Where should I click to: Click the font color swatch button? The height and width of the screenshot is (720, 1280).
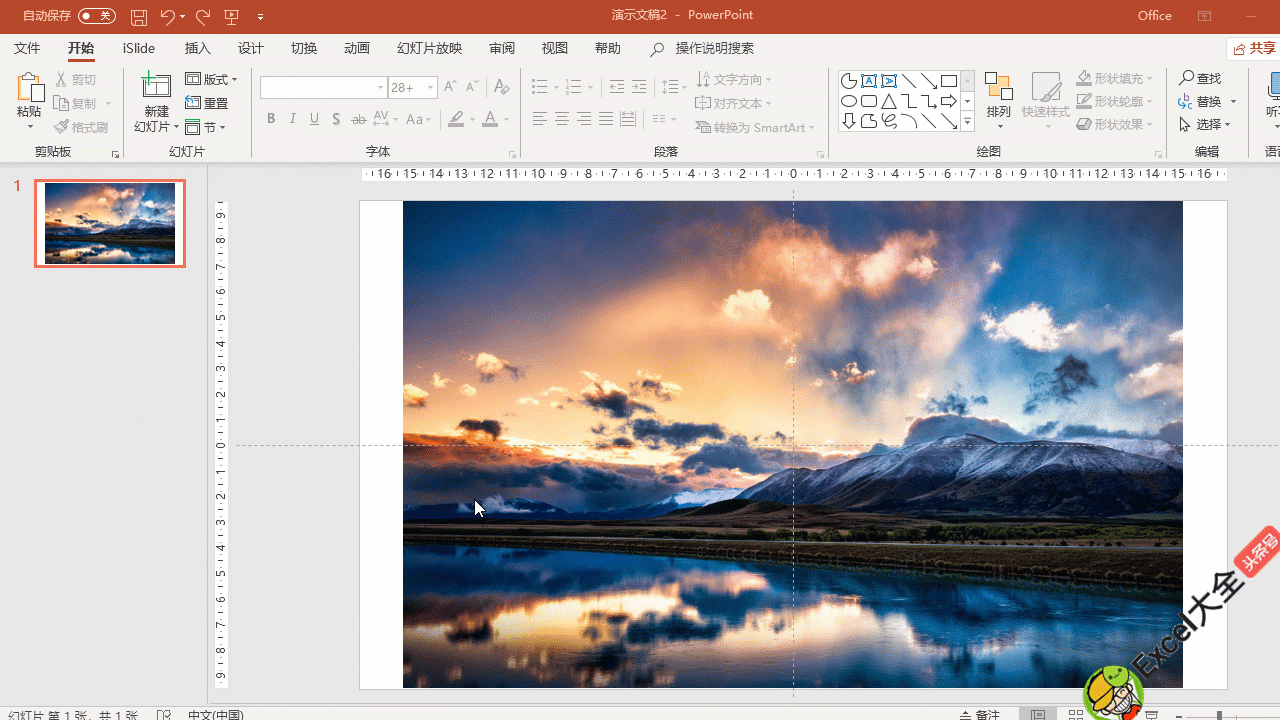(x=489, y=119)
